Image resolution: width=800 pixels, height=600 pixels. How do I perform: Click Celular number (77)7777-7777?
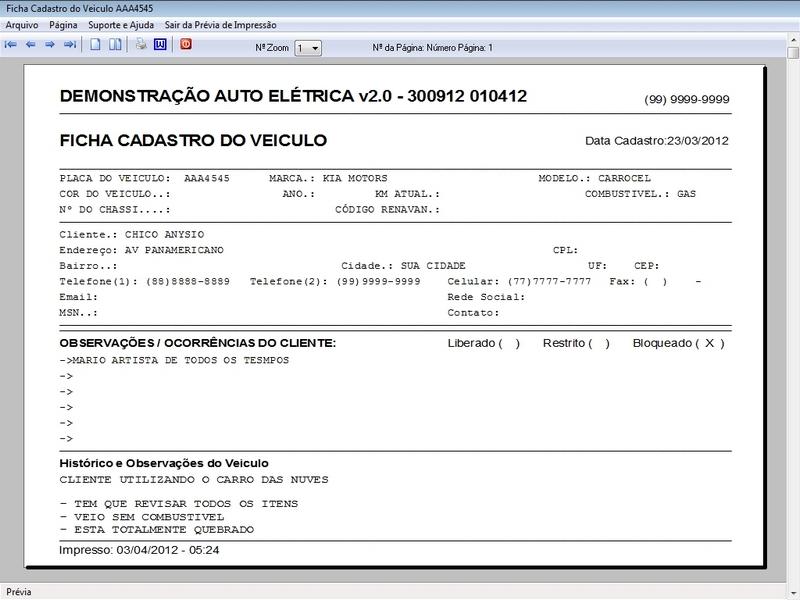(x=549, y=282)
